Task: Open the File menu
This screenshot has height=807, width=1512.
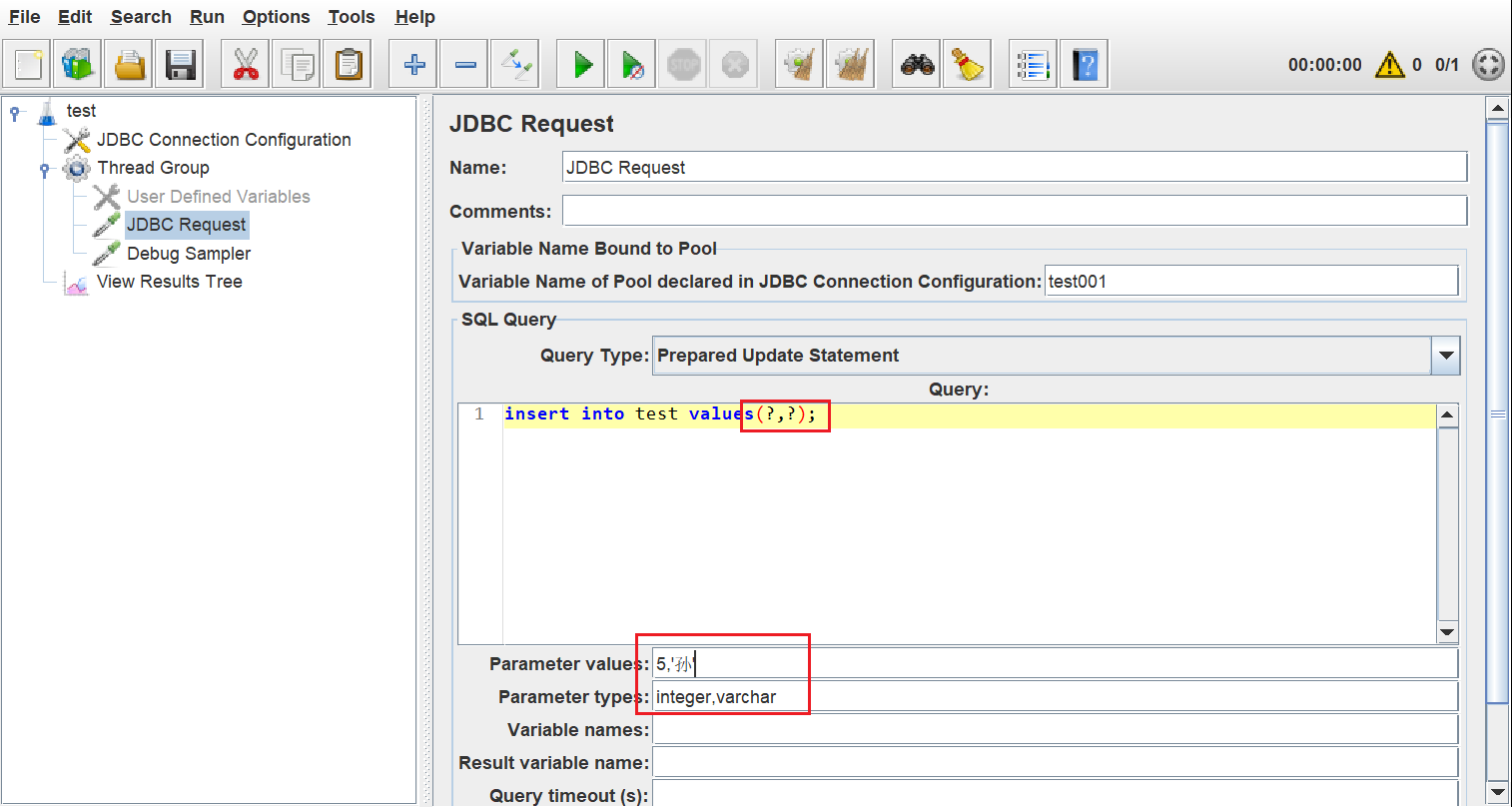Action: [x=24, y=17]
